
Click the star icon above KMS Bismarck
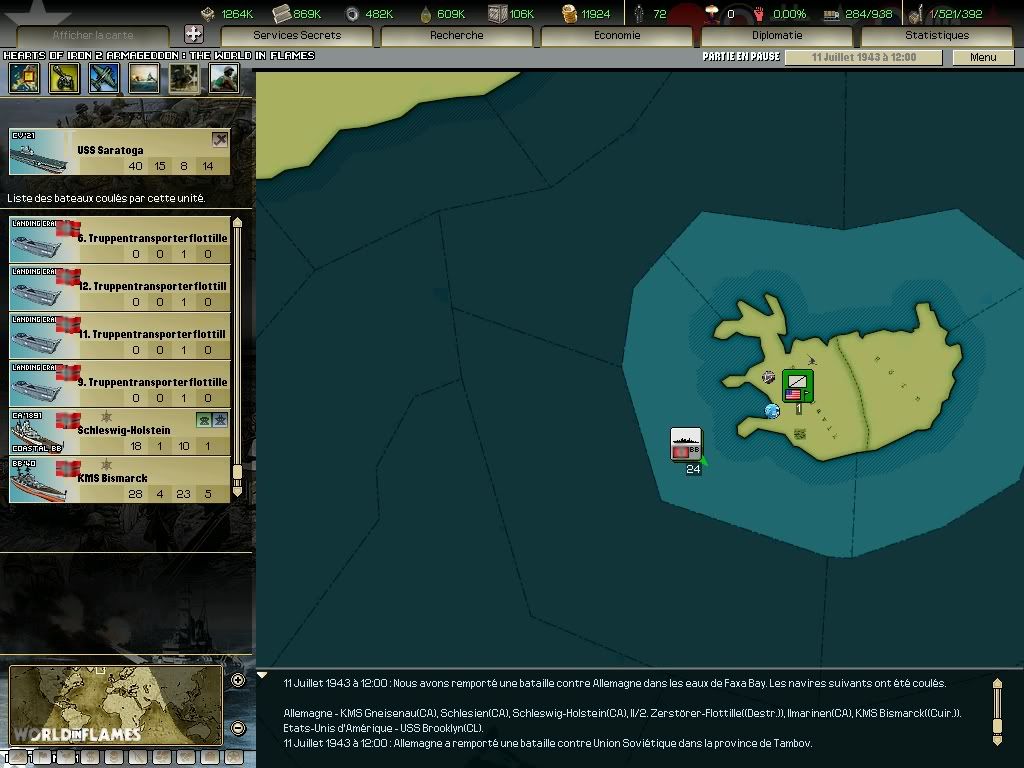[106, 464]
